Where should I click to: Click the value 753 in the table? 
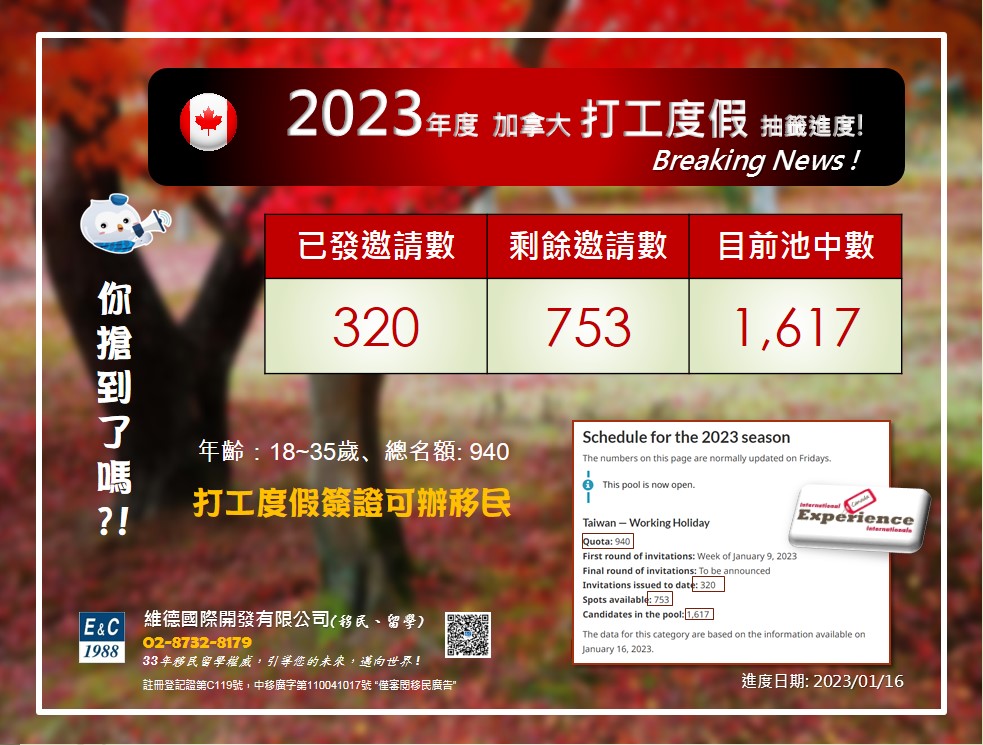(588, 327)
